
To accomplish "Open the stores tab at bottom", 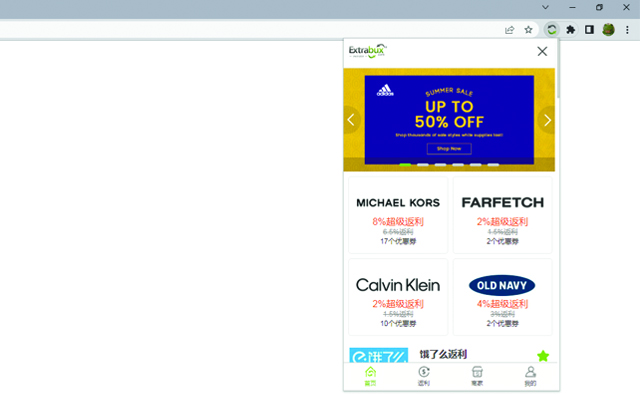I will (x=477, y=376).
